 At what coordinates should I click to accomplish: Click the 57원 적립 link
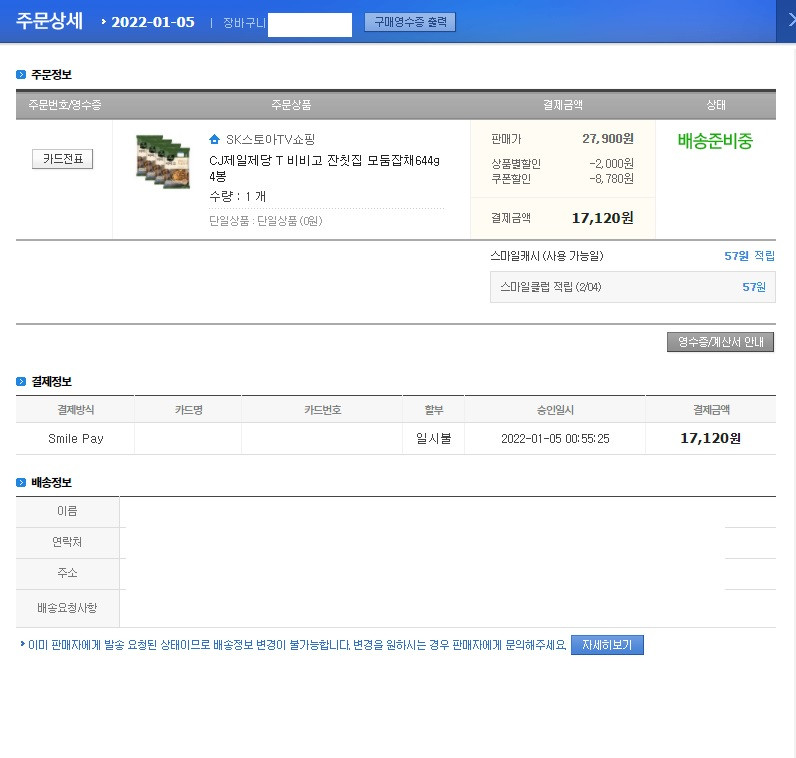[x=749, y=256]
